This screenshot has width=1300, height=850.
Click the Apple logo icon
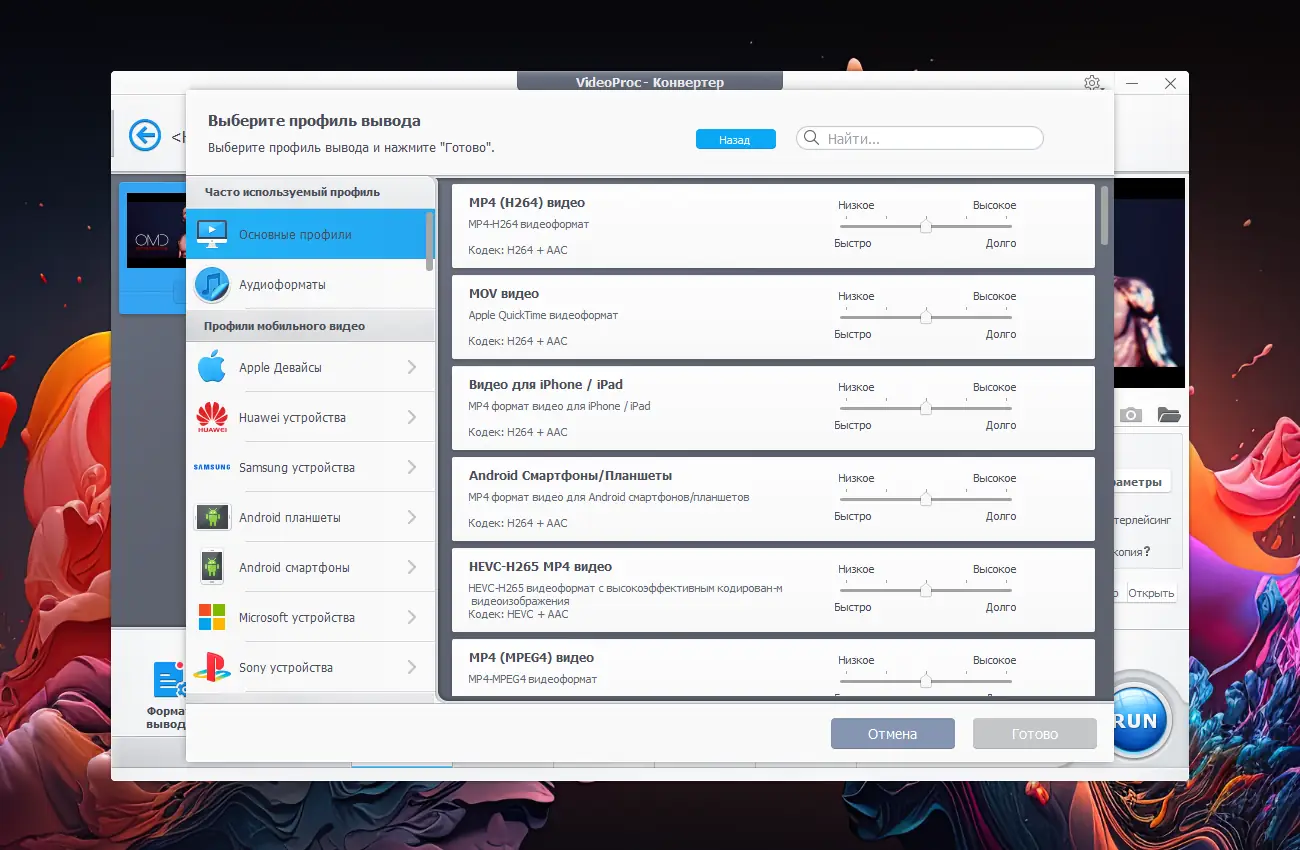[212, 367]
